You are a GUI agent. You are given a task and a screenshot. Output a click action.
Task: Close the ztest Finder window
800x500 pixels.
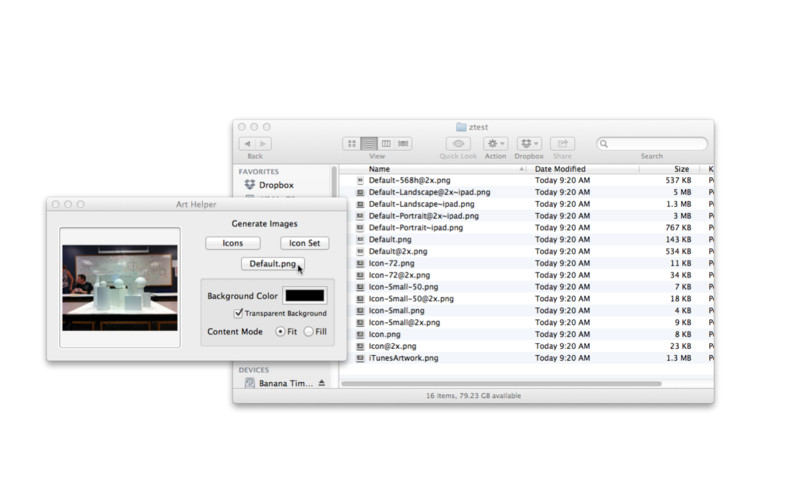point(242,127)
